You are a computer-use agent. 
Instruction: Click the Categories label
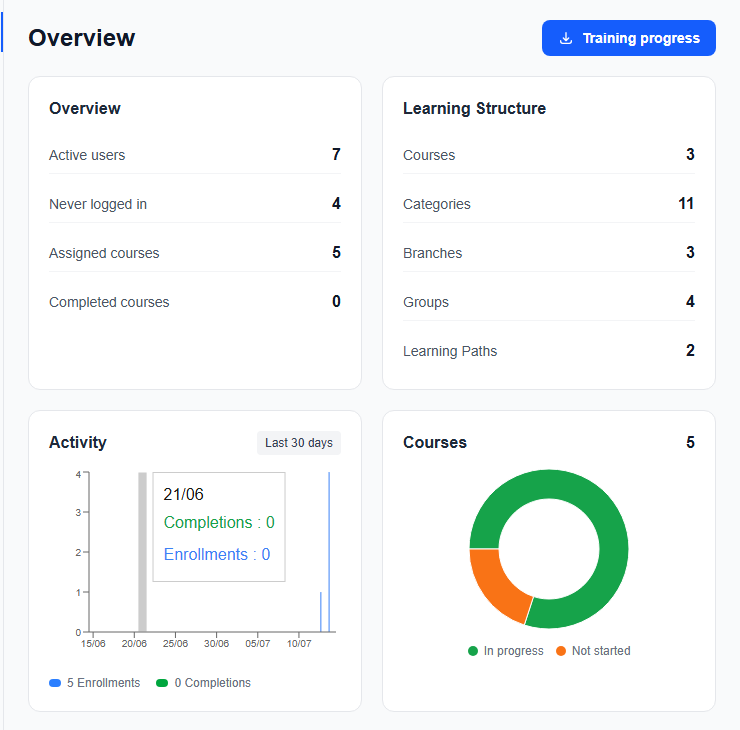tap(437, 204)
